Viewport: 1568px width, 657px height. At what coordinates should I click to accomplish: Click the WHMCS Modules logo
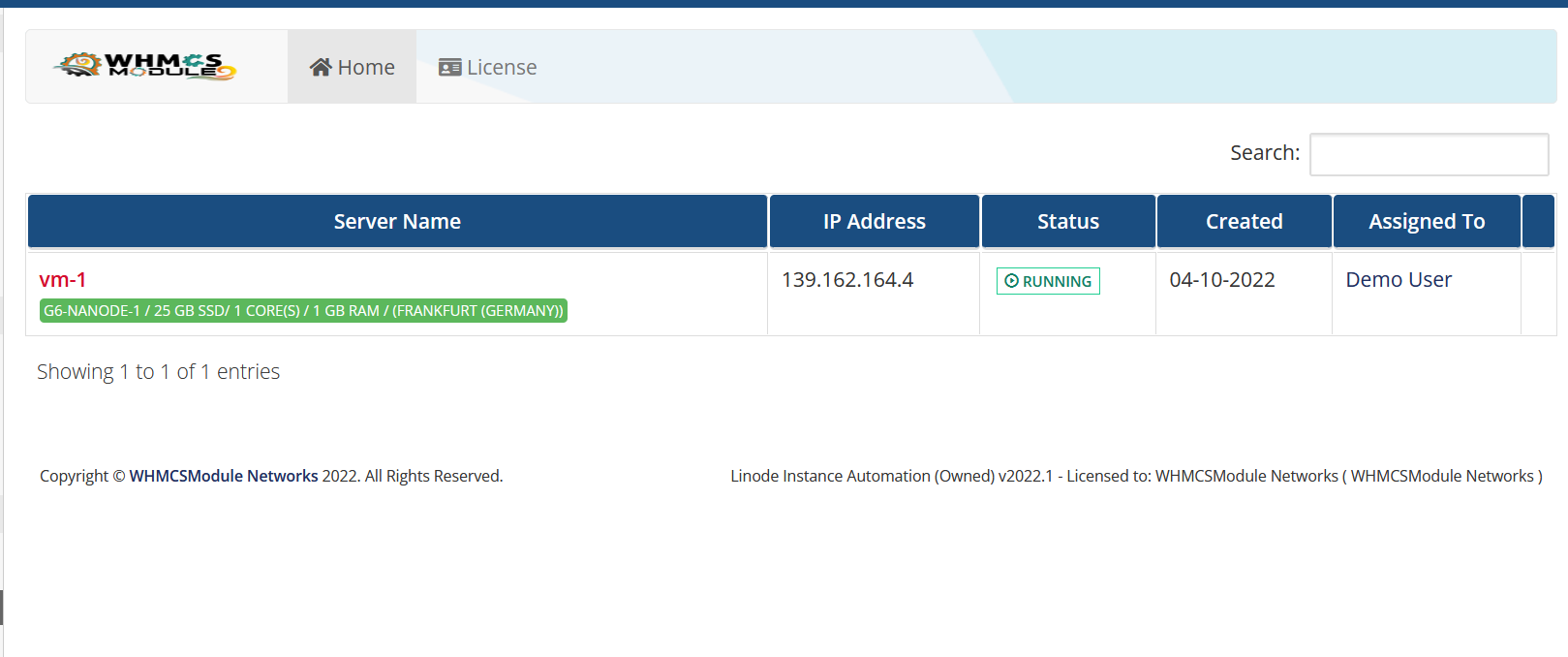pyautogui.click(x=145, y=66)
